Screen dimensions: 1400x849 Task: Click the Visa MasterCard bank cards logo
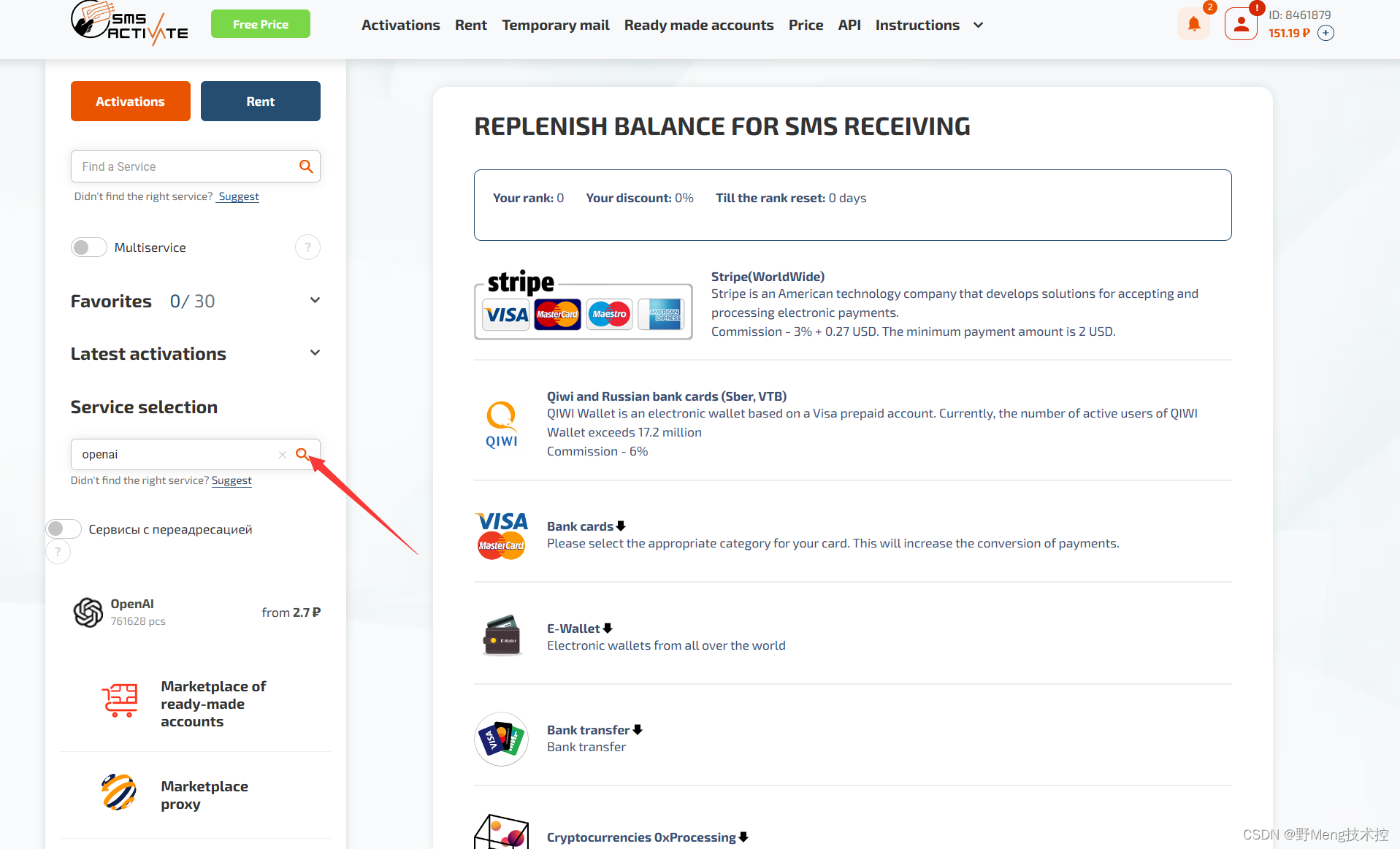(x=502, y=536)
